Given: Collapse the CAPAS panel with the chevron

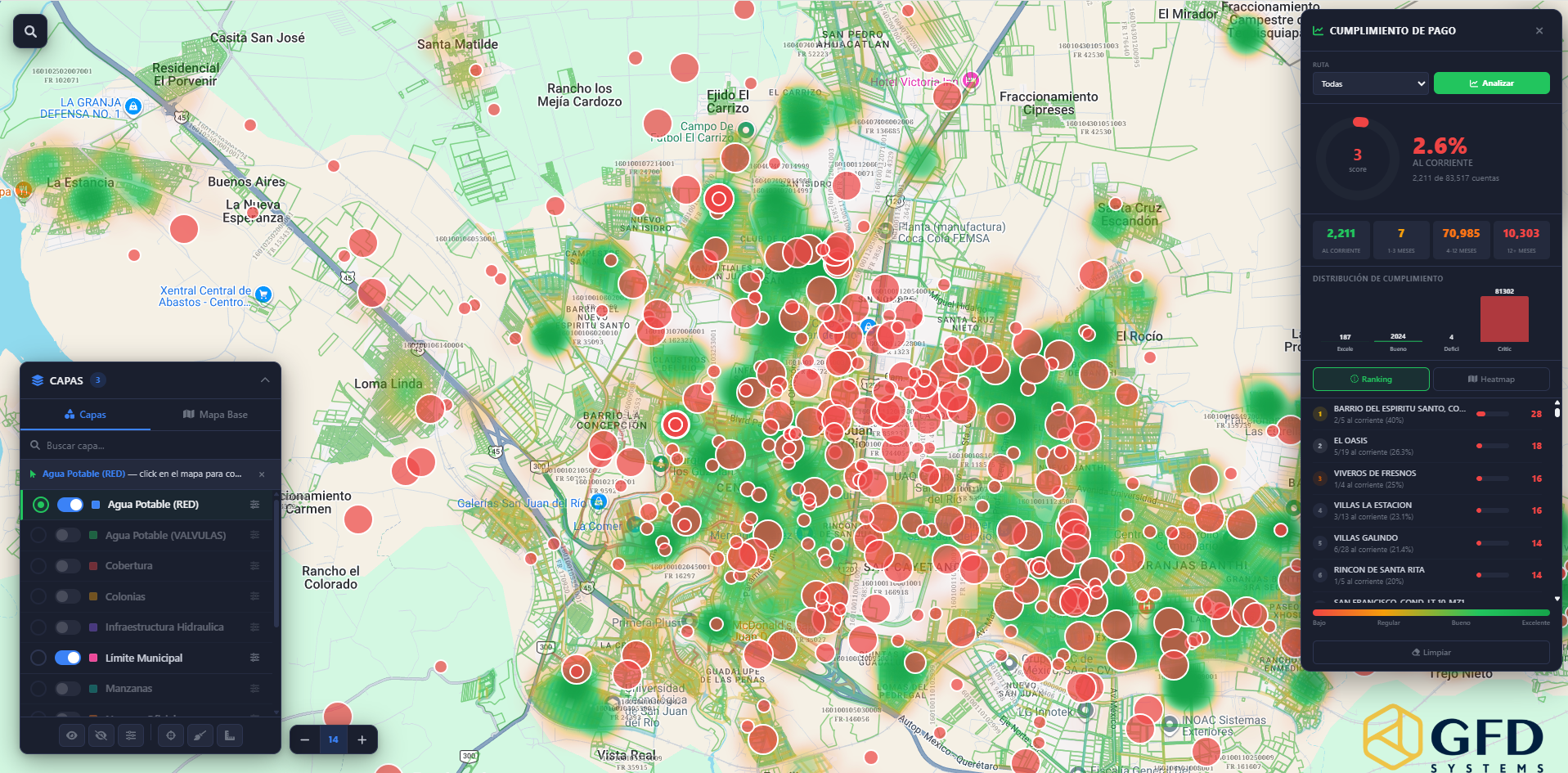Looking at the screenshot, I should [x=265, y=380].
